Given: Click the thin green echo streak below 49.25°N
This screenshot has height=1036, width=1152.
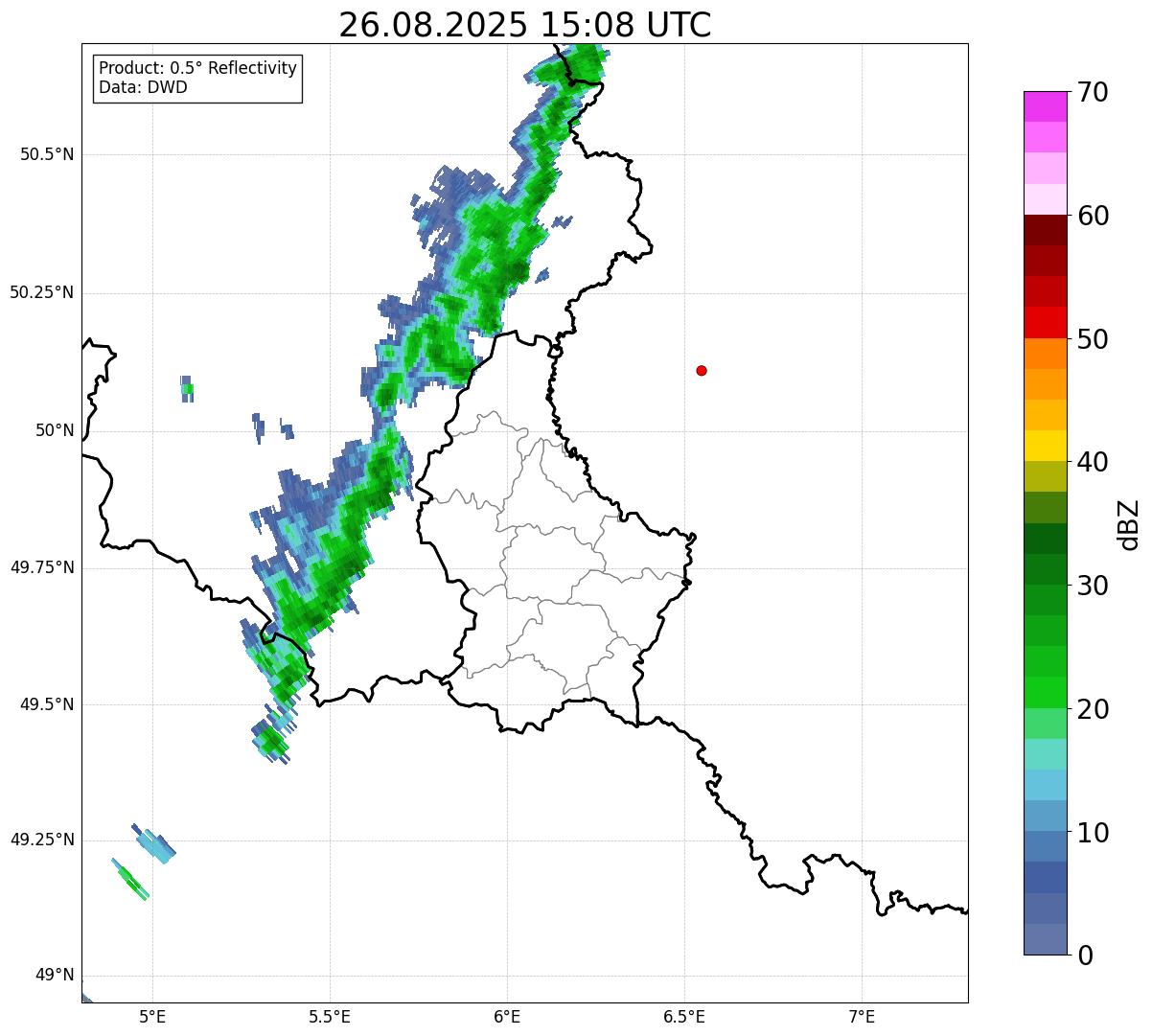Looking at the screenshot, I should click(x=130, y=880).
